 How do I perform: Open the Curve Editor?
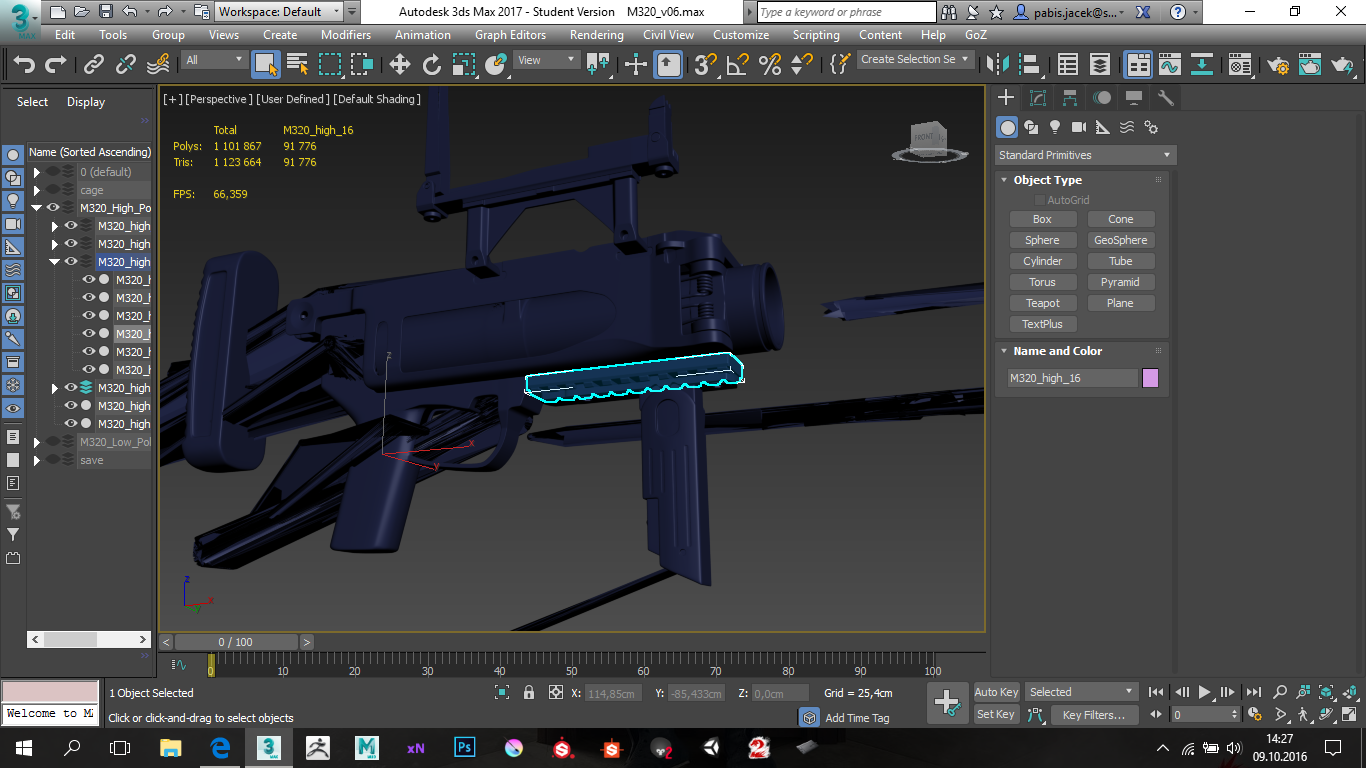(1170, 65)
